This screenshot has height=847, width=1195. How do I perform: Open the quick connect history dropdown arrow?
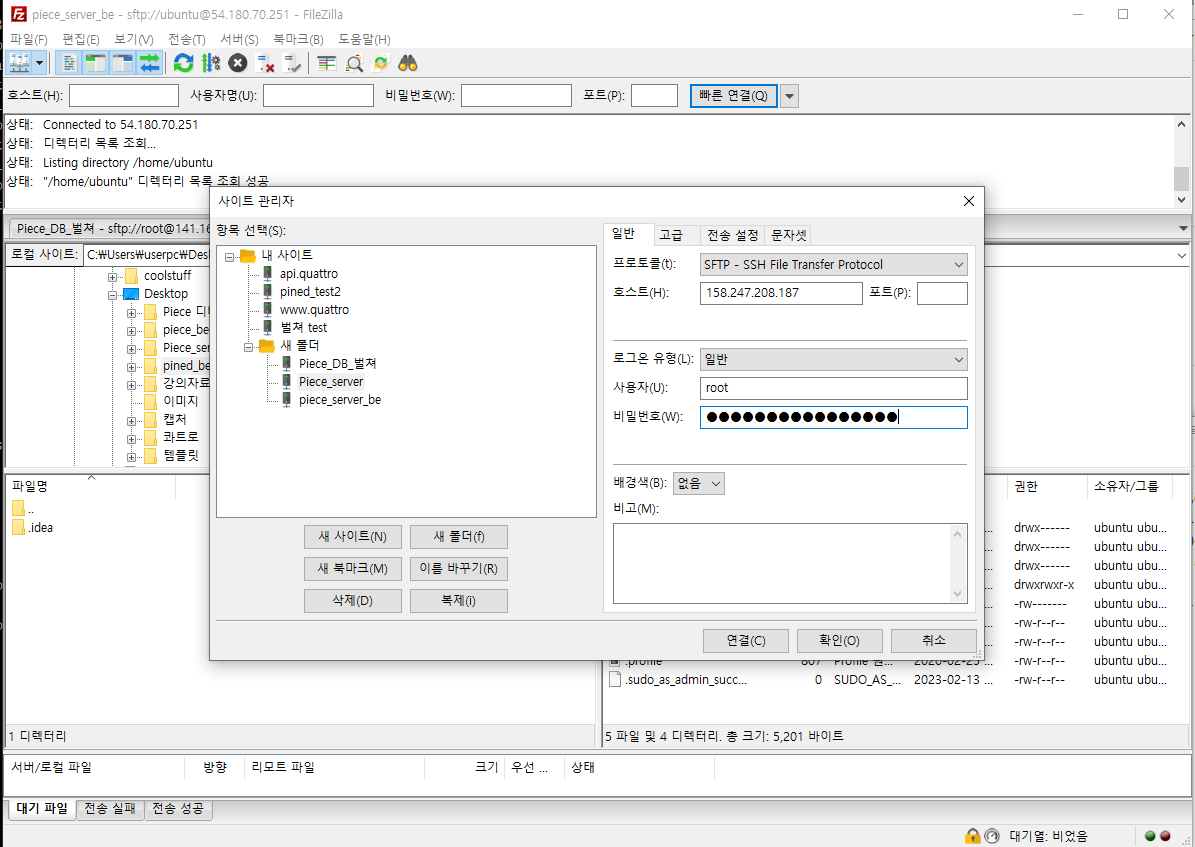point(790,96)
